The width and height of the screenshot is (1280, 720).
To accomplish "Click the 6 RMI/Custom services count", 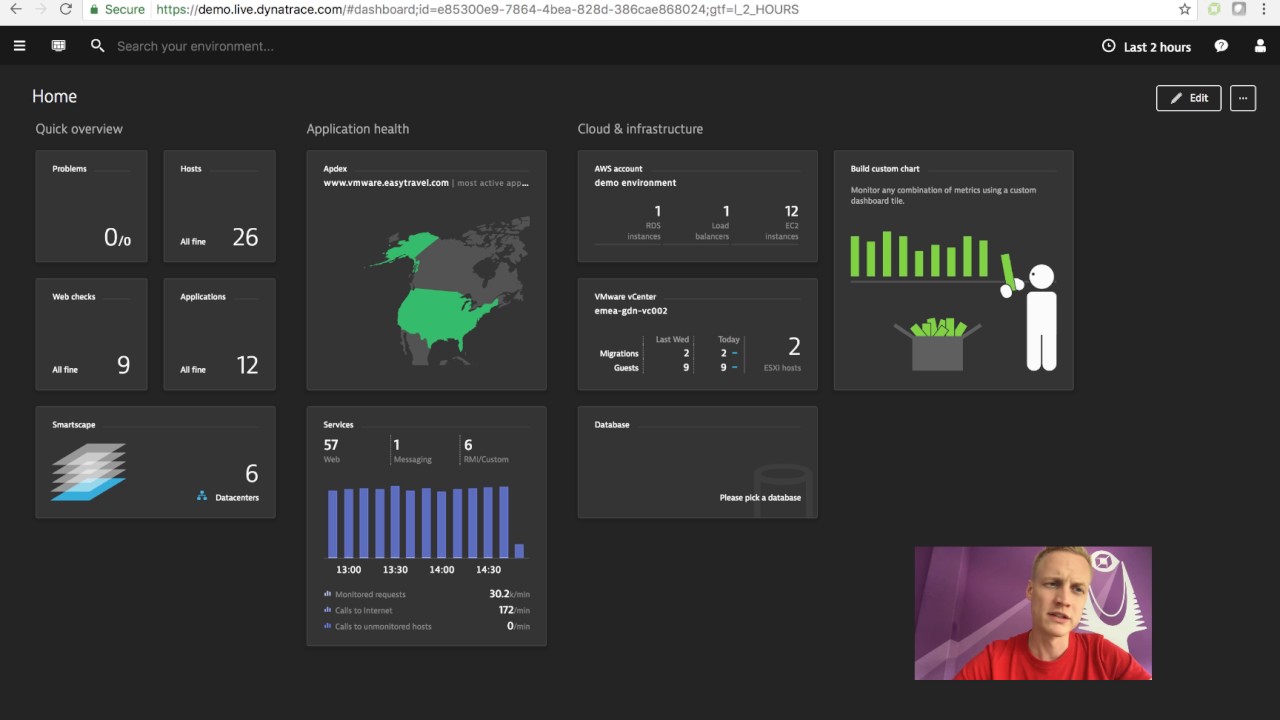I will [x=468, y=445].
